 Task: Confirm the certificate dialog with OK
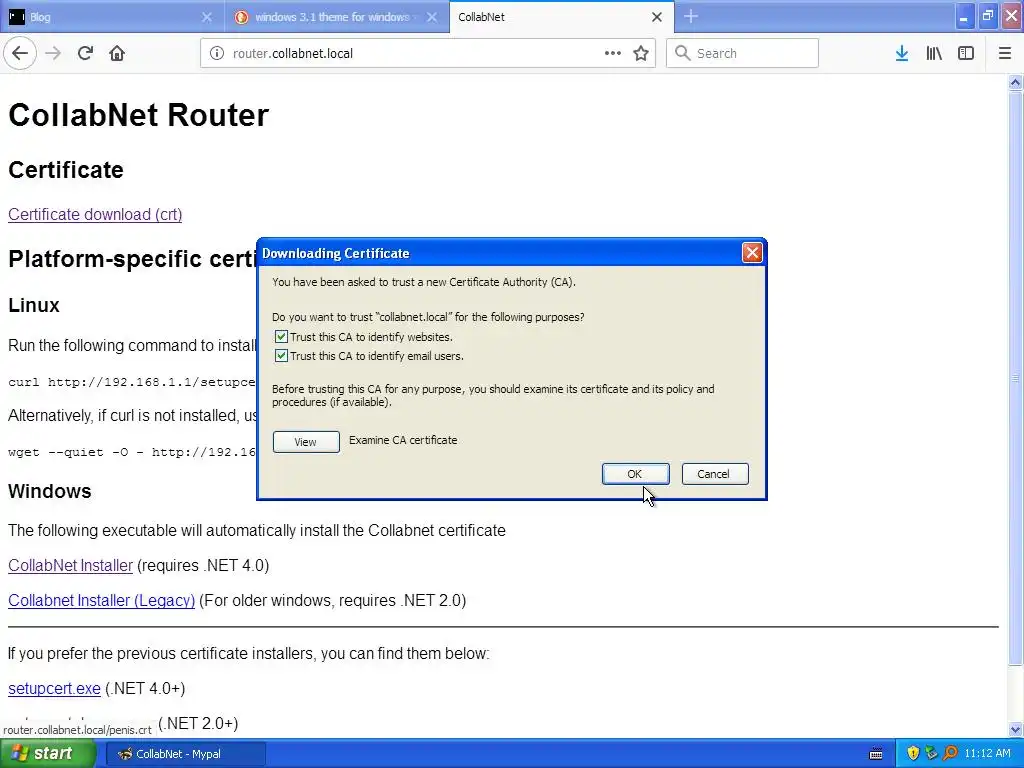point(635,474)
